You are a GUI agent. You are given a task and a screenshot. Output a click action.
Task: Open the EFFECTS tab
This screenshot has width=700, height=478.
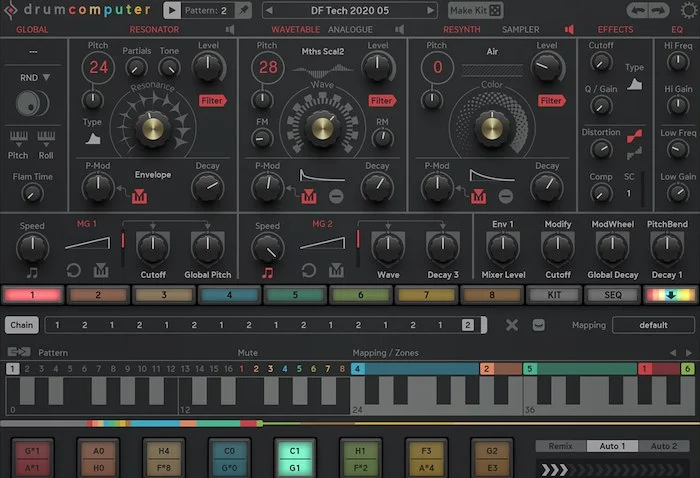click(615, 29)
